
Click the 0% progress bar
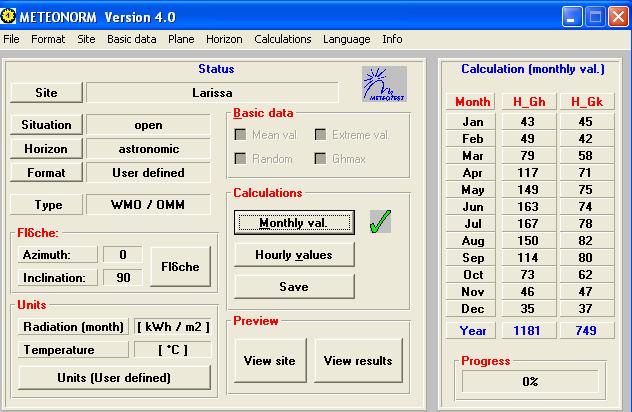click(x=530, y=381)
